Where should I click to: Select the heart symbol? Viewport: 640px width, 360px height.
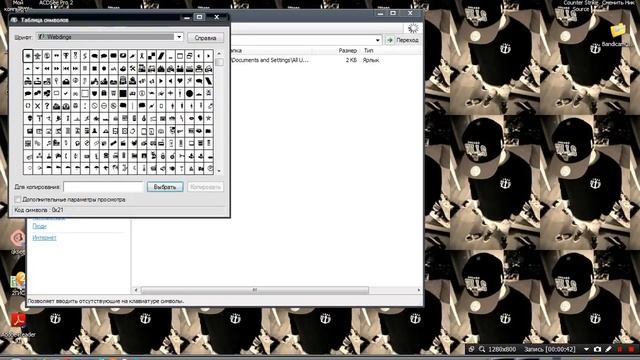click(180, 81)
